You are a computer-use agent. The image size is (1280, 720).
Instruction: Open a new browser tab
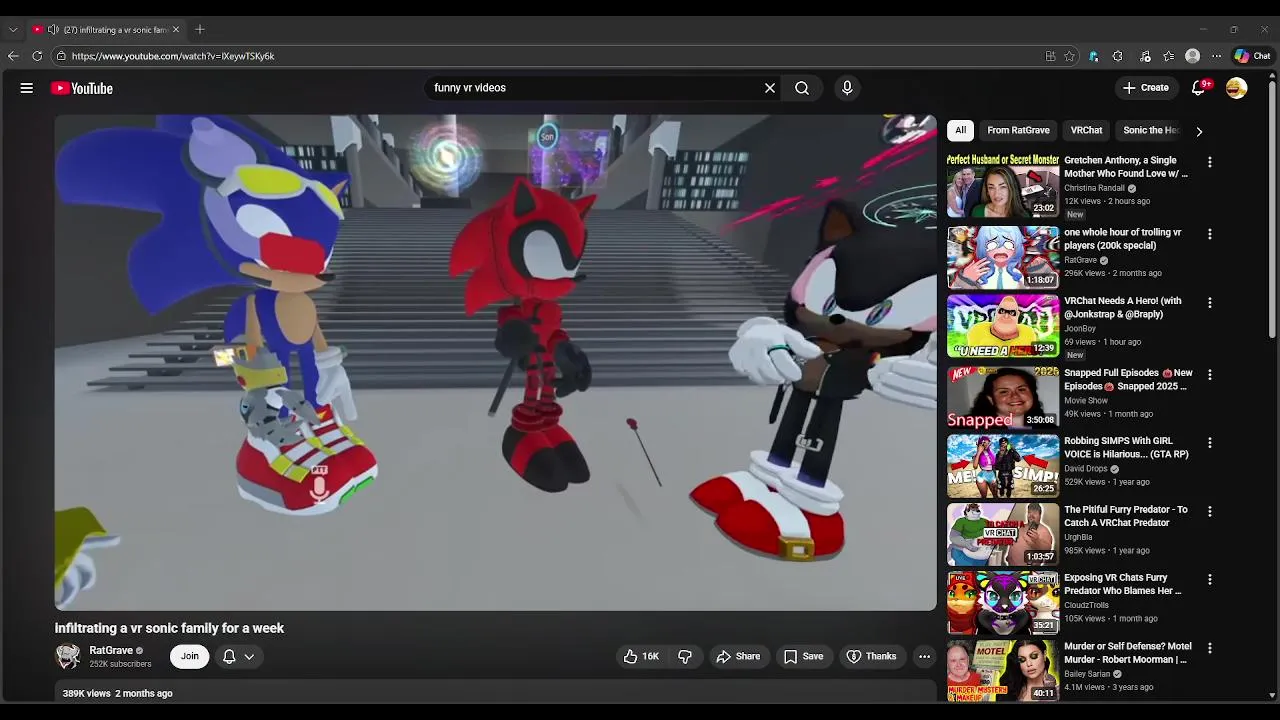[200, 30]
